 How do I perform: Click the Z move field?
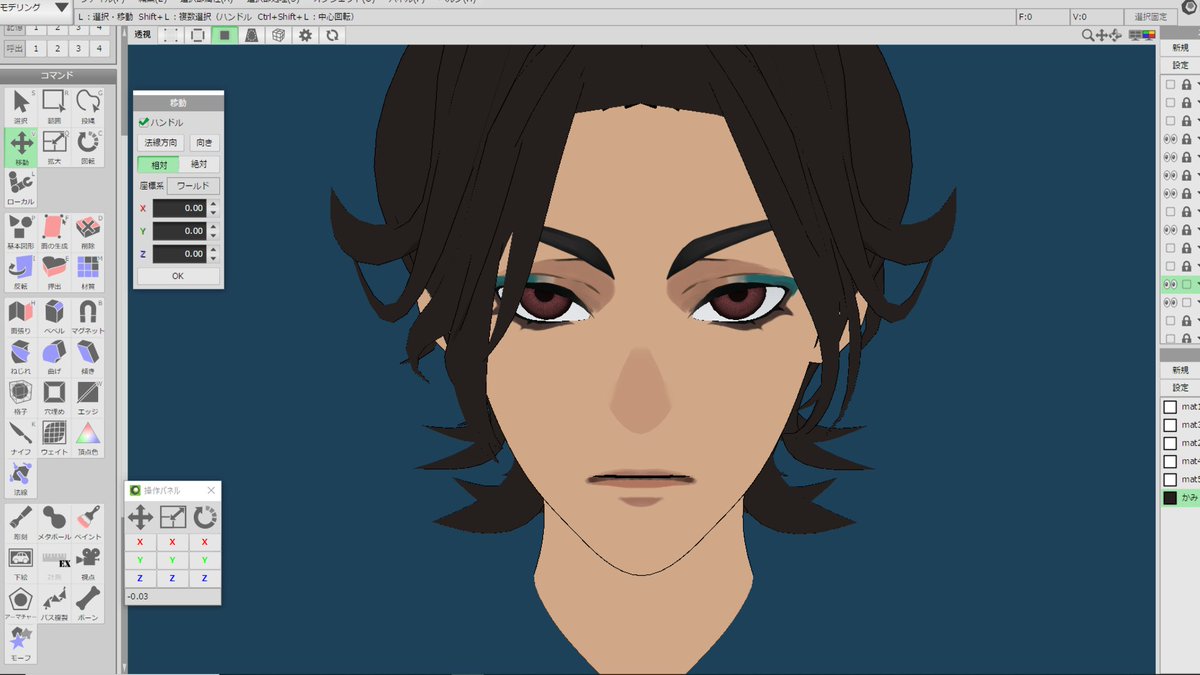point(180,254)
